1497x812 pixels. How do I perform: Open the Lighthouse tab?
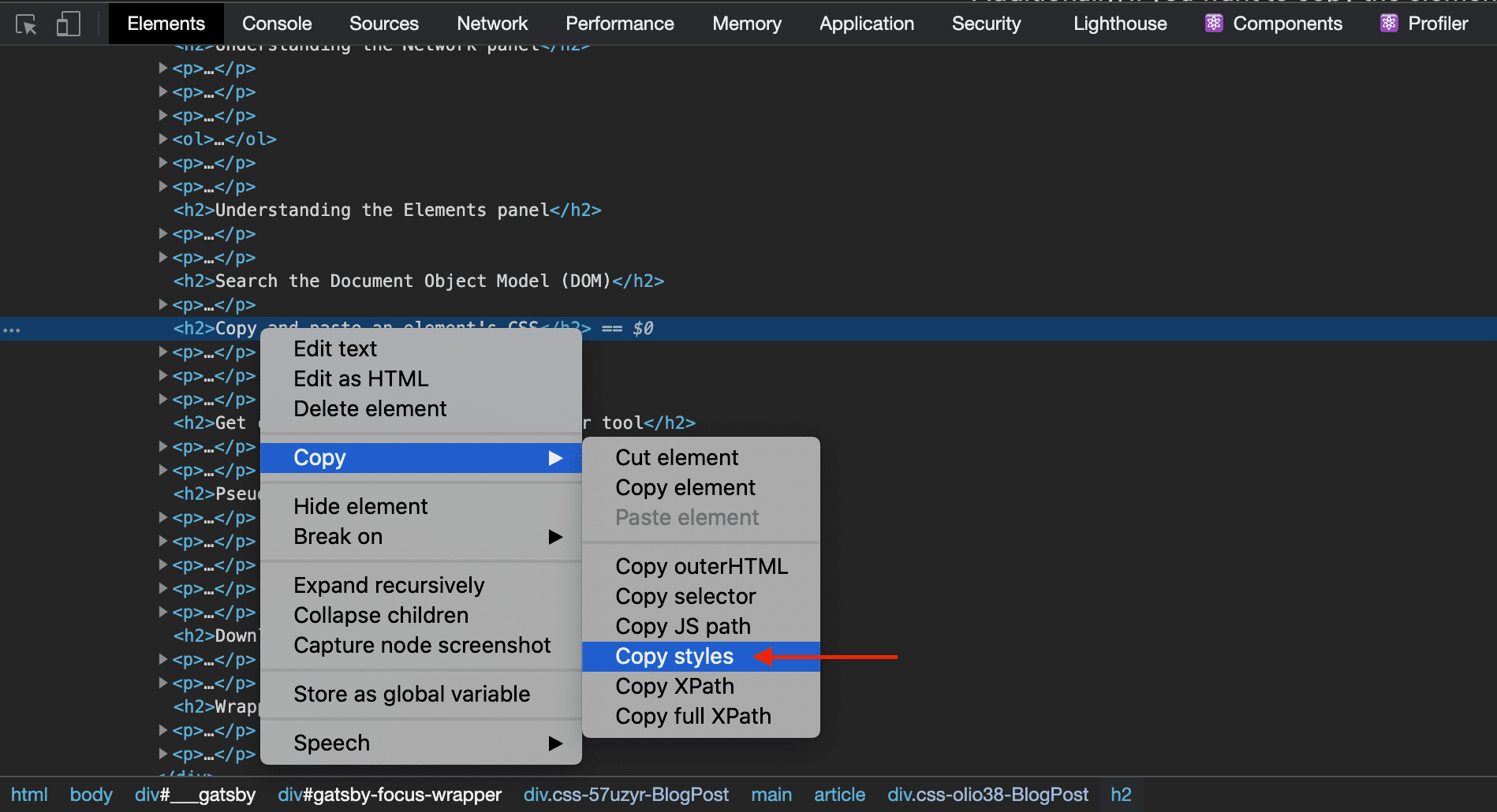click(1120, 24)
